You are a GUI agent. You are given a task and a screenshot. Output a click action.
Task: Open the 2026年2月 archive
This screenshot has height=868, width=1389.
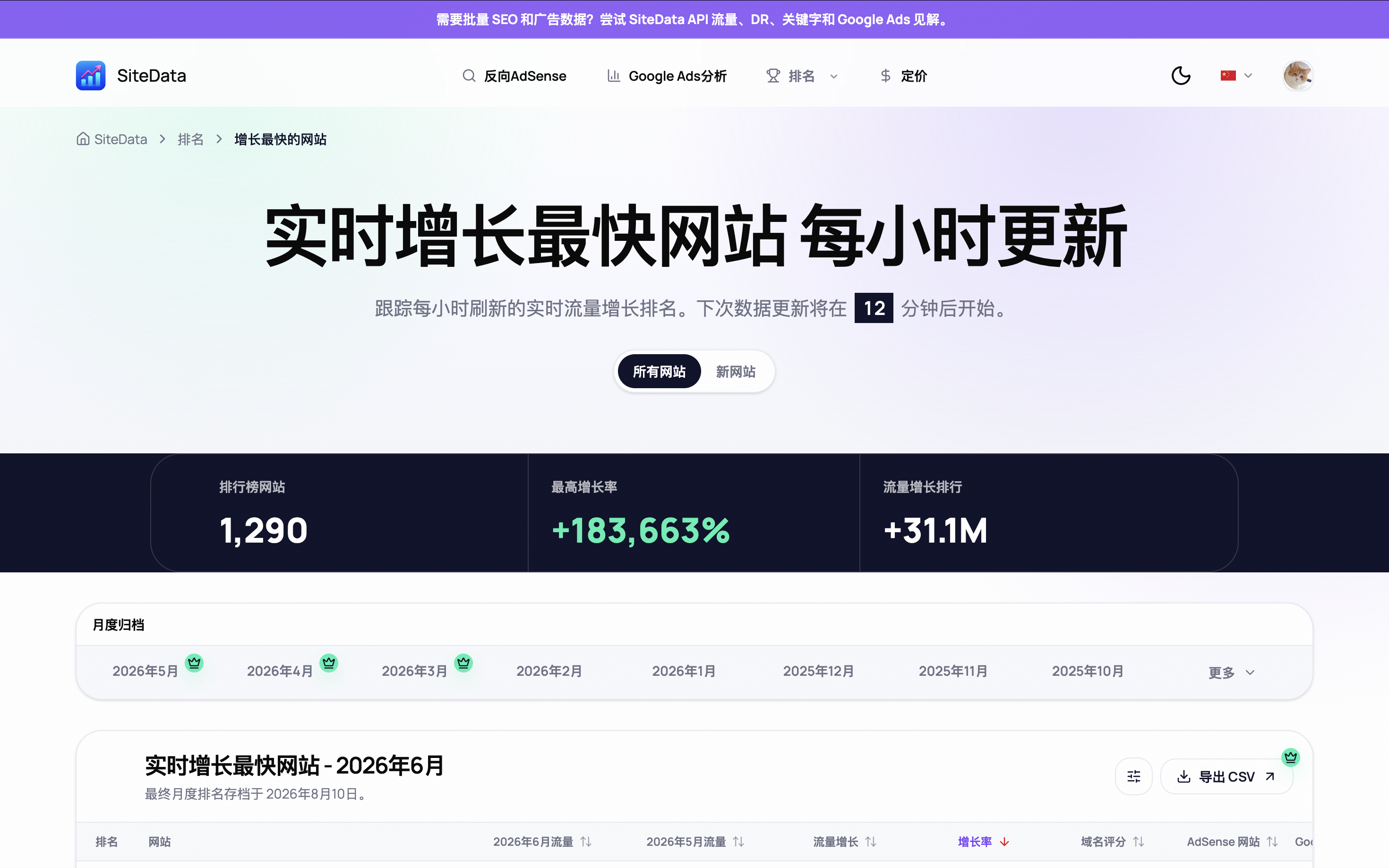pyautogui.click(x=549, y=671)
